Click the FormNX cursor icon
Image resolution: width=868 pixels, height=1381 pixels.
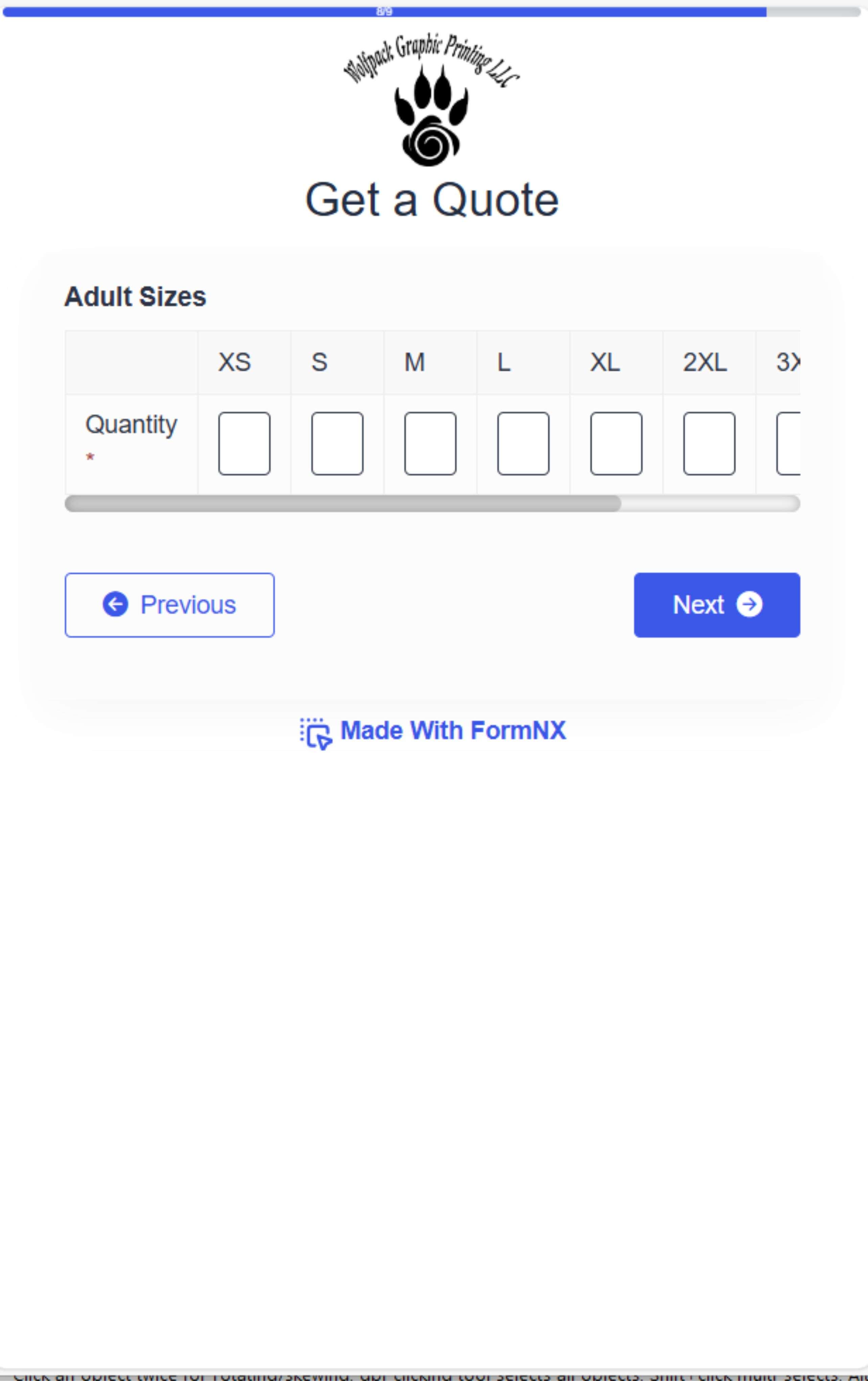click(315, 733)
